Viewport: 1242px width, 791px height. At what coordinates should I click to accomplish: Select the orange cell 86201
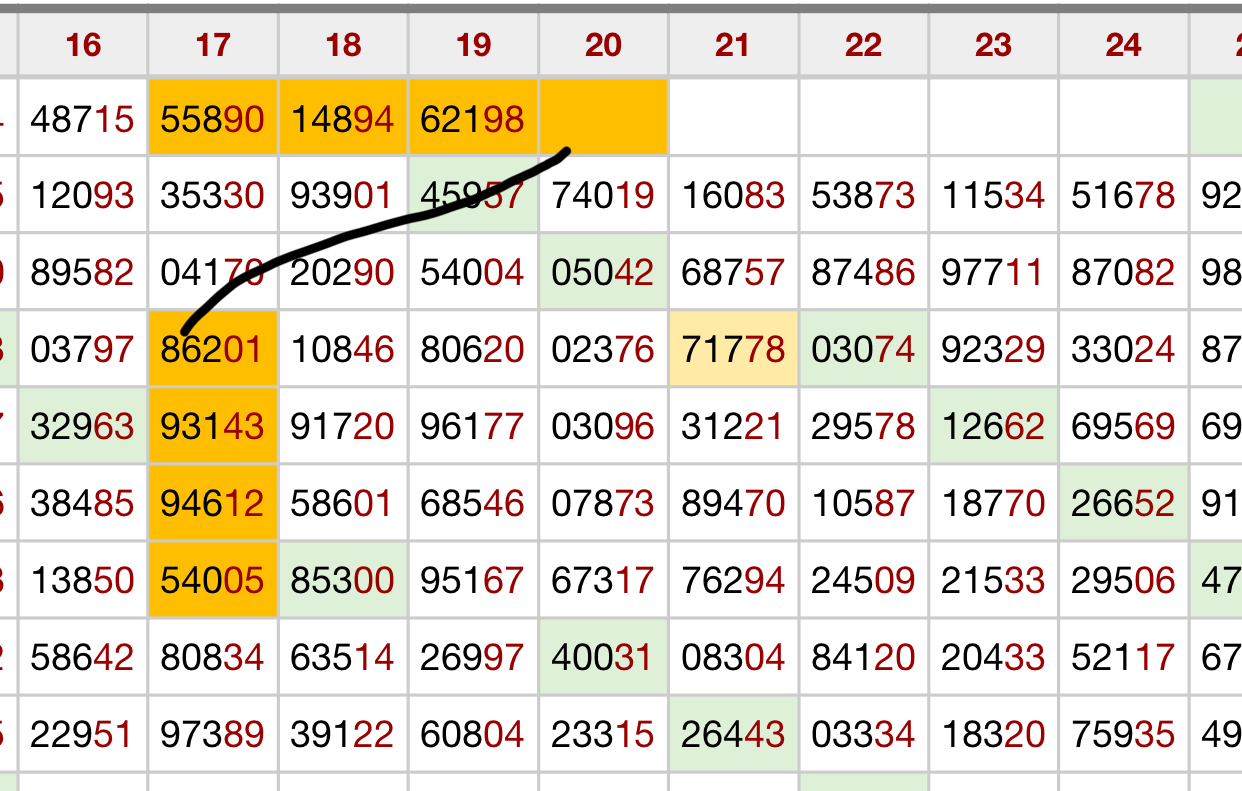[x=213, y=349]
